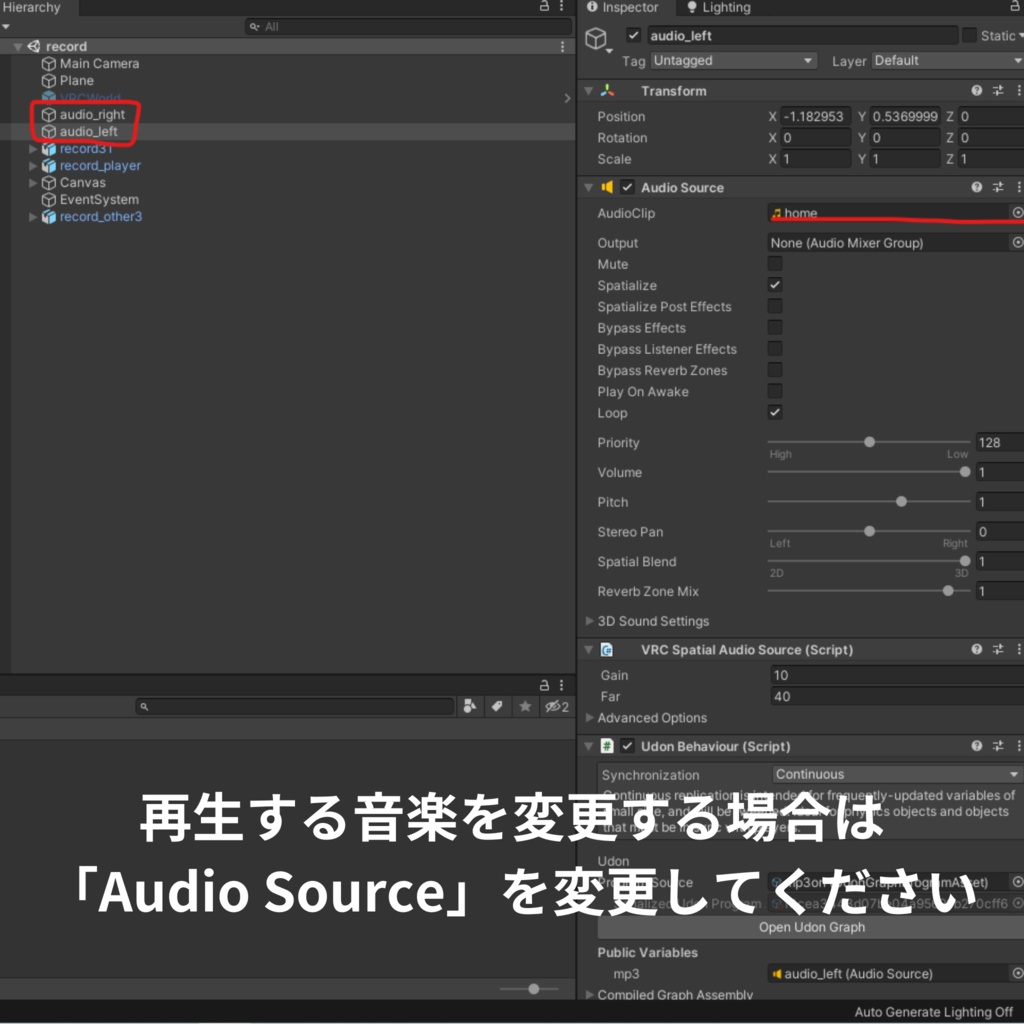
Task: Click GameObject cube icon in Inspector
Action: [x=596, y=39]
